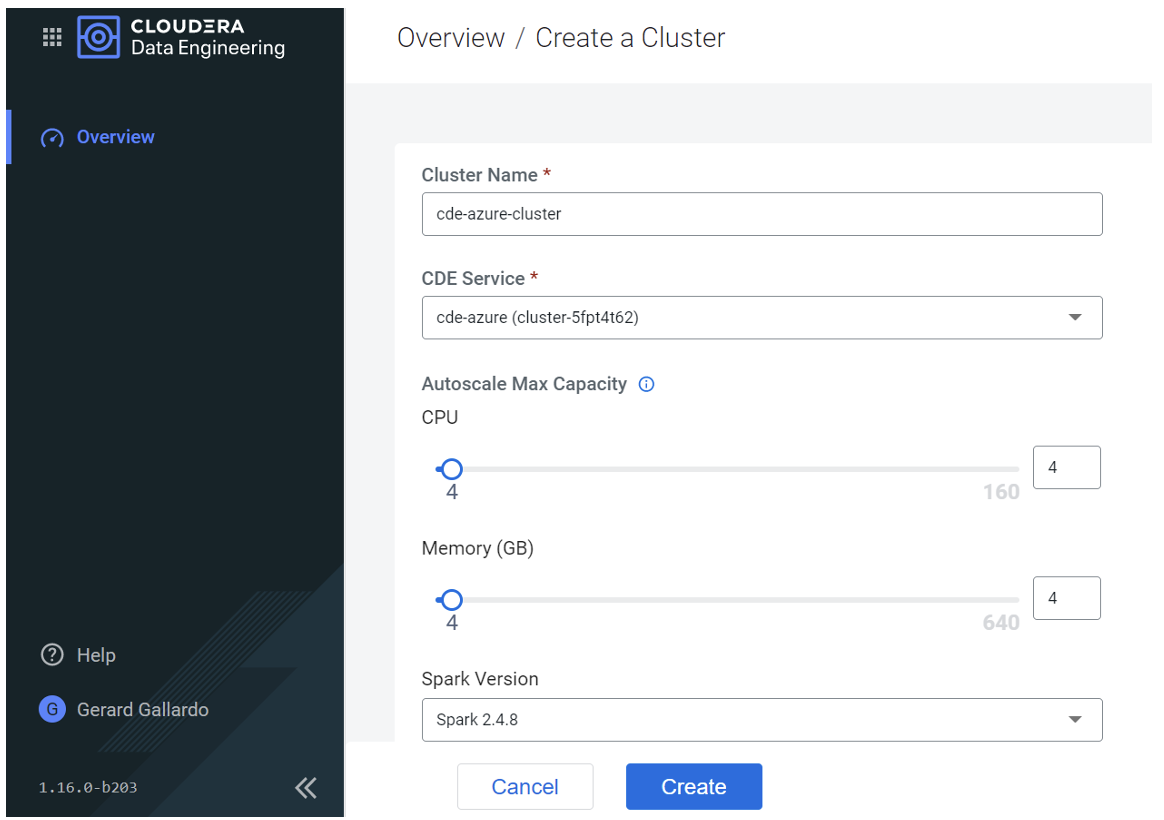Click the CDE Service label

point(473,278)
